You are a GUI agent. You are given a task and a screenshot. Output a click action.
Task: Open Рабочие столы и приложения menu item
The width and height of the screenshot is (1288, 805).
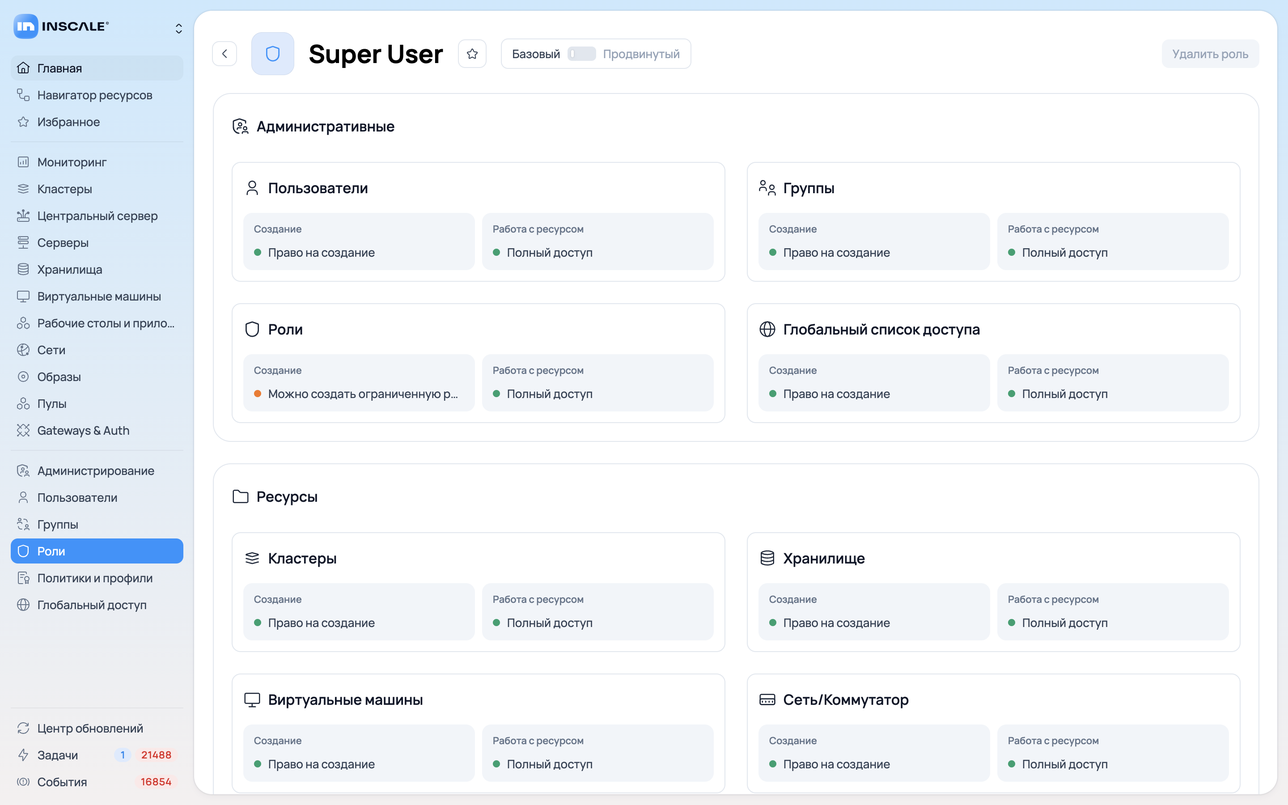97,323
